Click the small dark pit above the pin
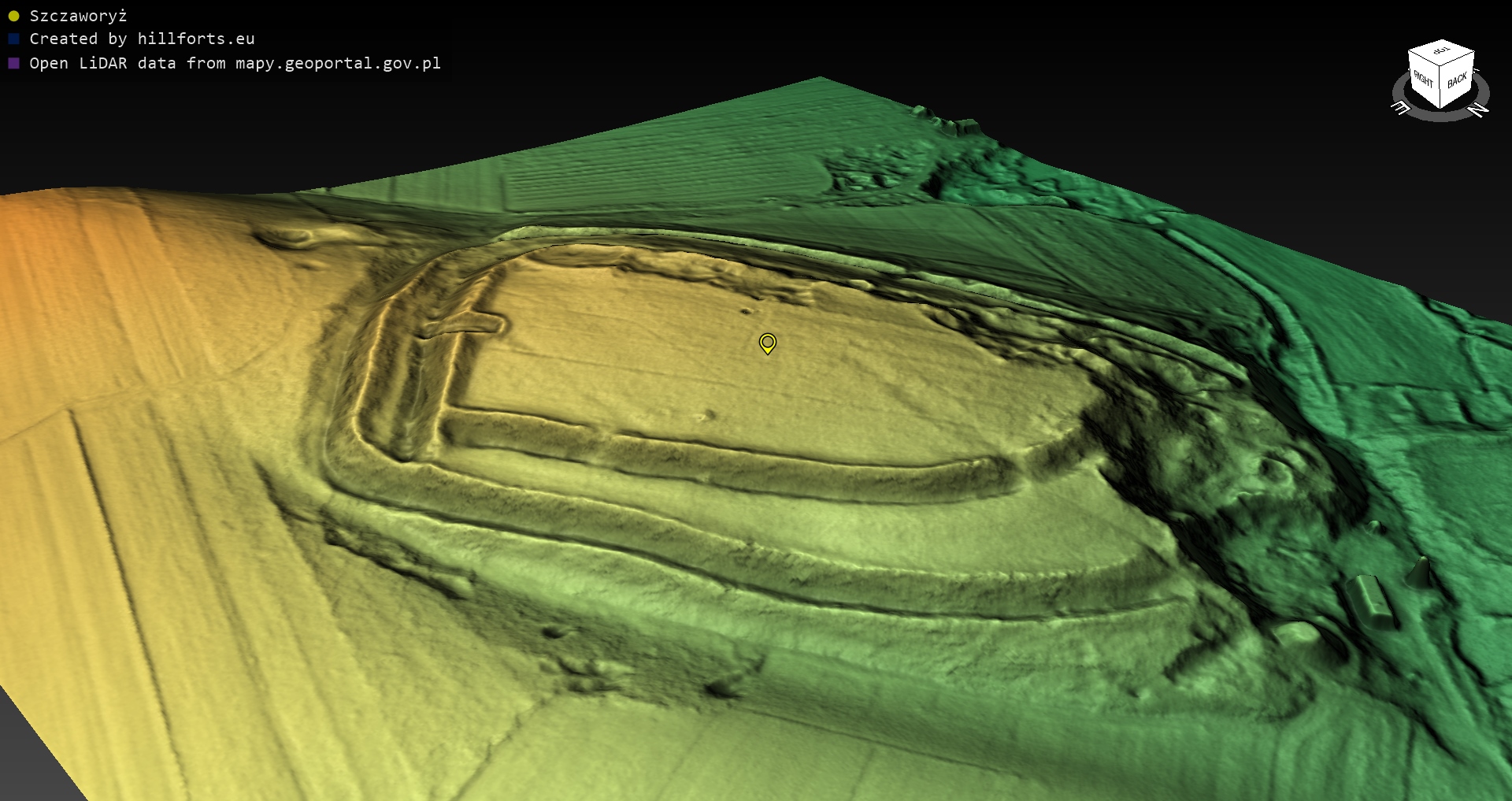 tap(746, 310)
